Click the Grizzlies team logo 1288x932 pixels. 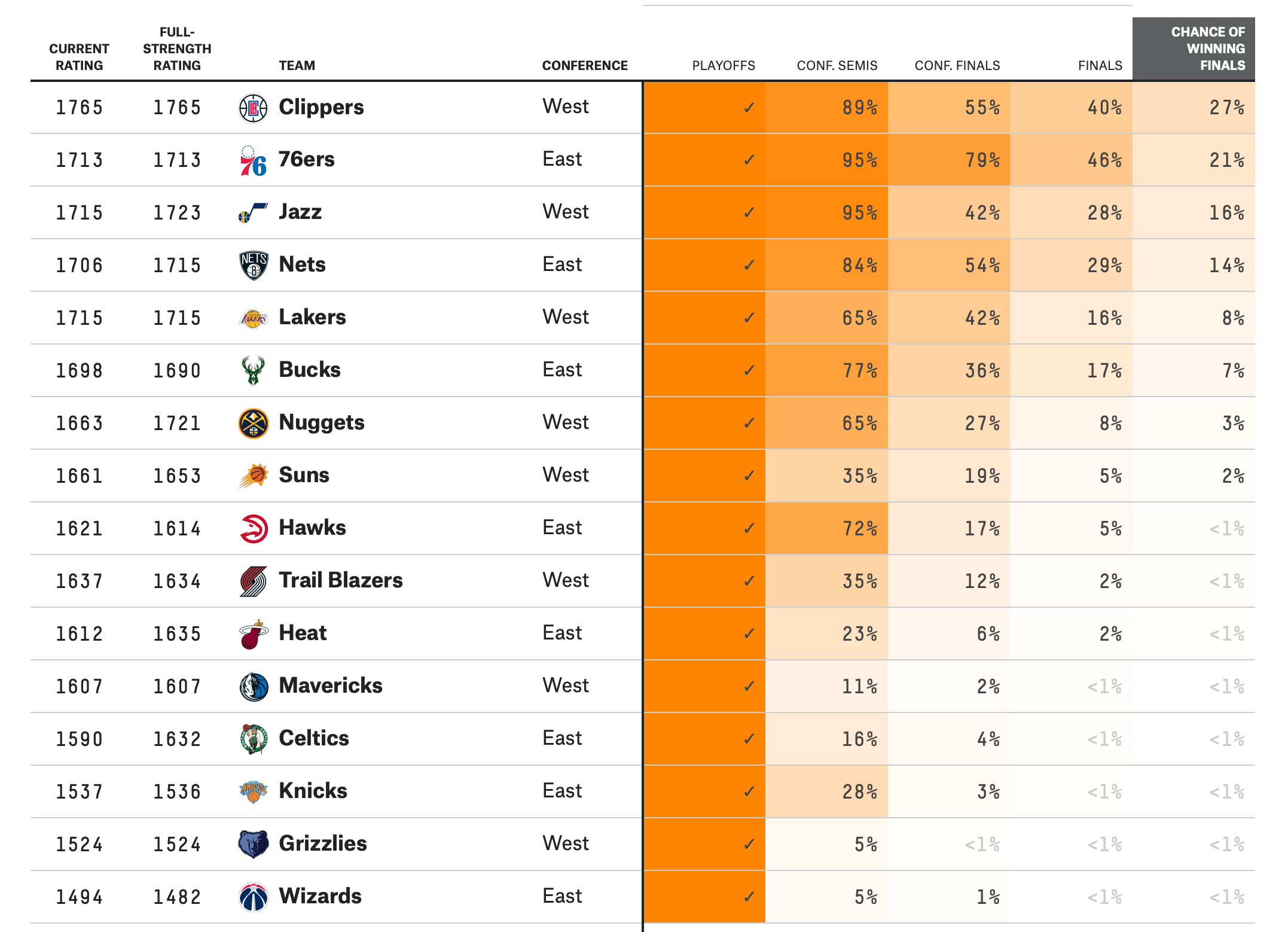(x=253, y=844)
